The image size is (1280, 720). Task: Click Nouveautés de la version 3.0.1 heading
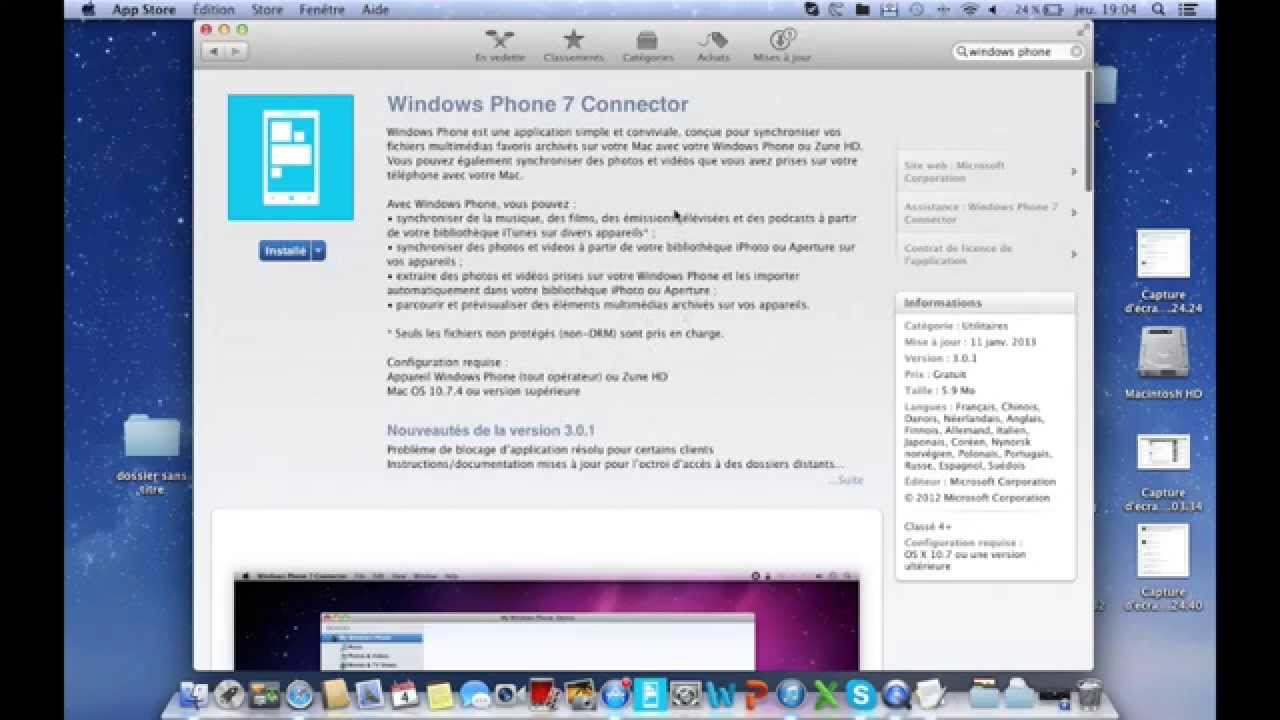(491, 430)
